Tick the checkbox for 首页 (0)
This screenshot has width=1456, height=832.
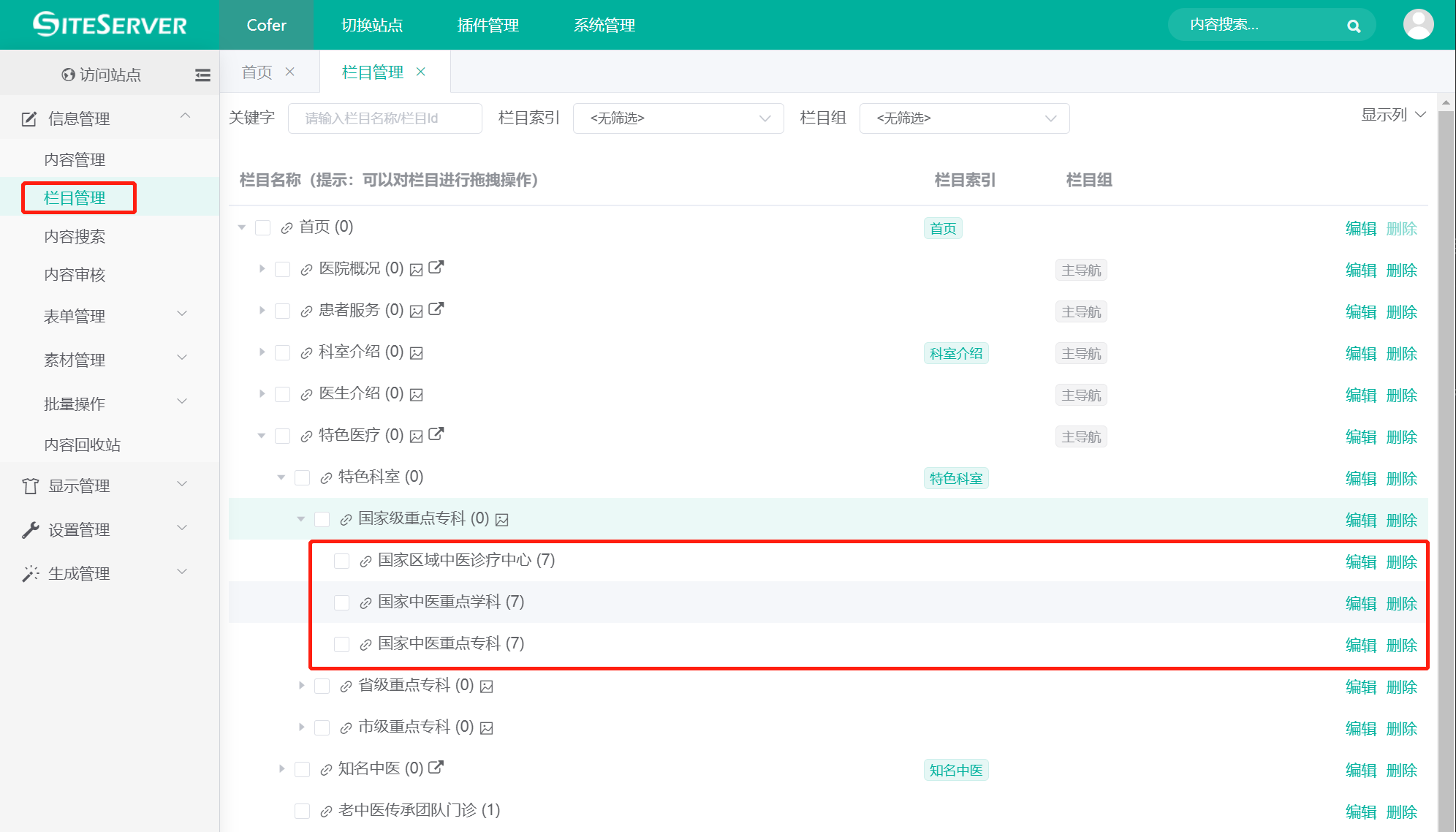pyautogui.click(x=263, y=228)
